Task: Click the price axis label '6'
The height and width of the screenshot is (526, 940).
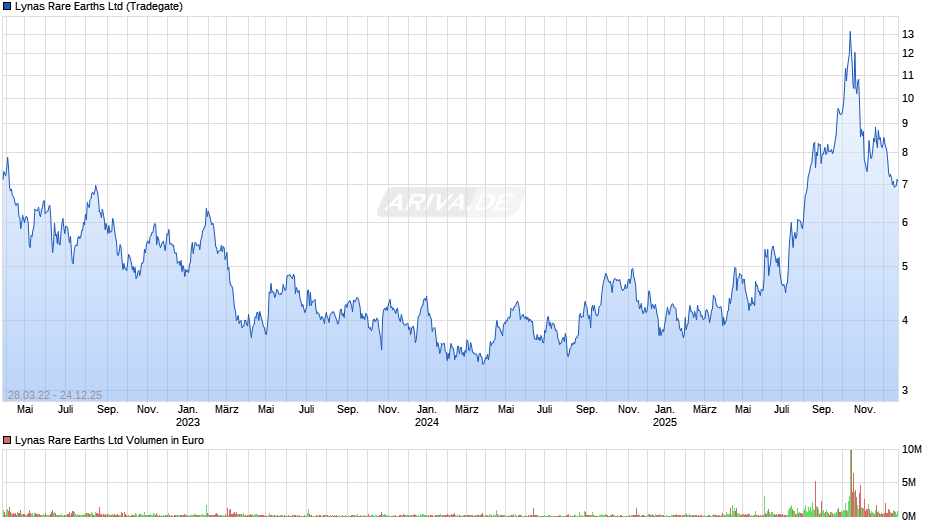Action: (905, 223)
